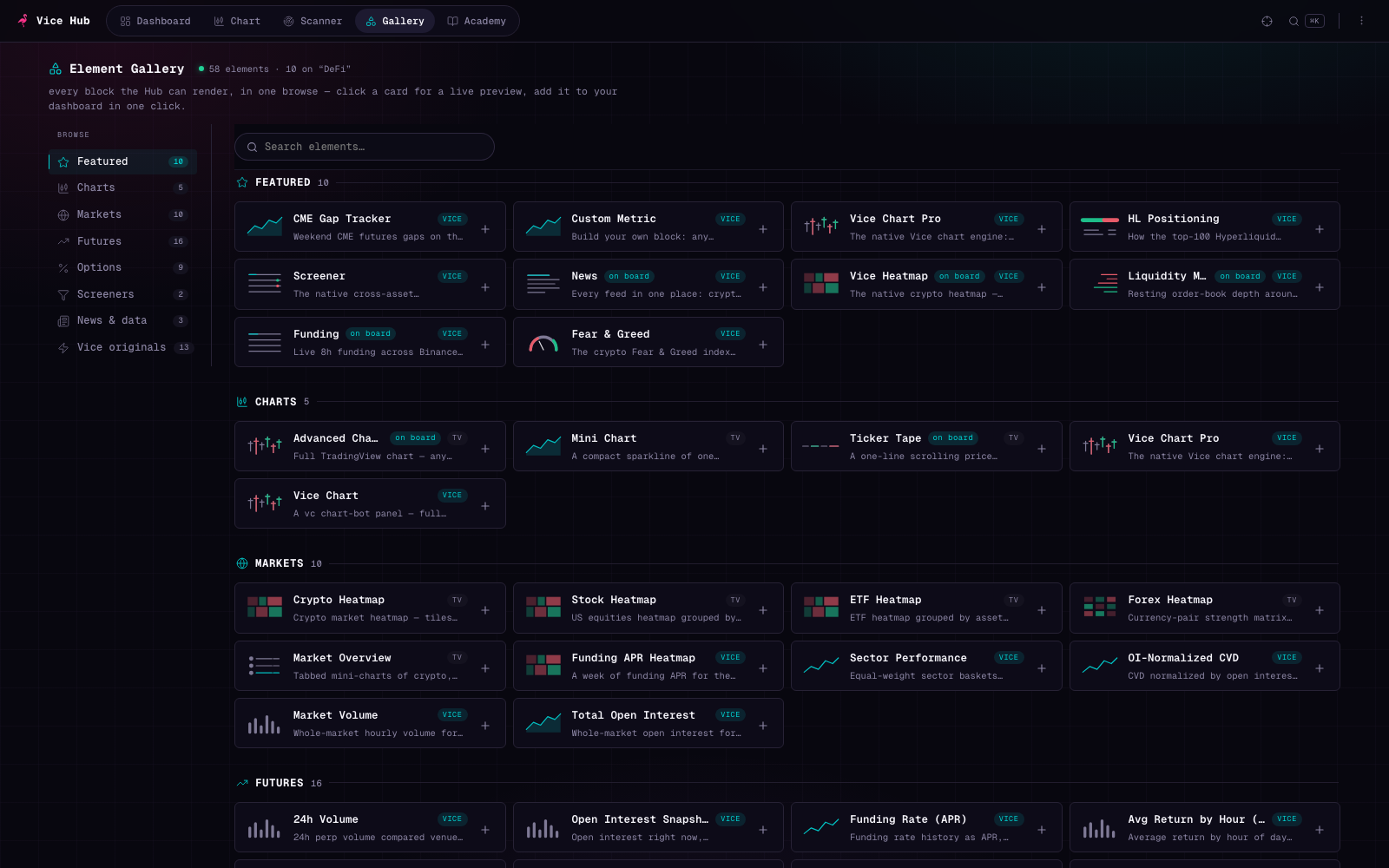This screenshot has height=868, width=1389.
Task: Focus the Search elements field
Action: 365,147
